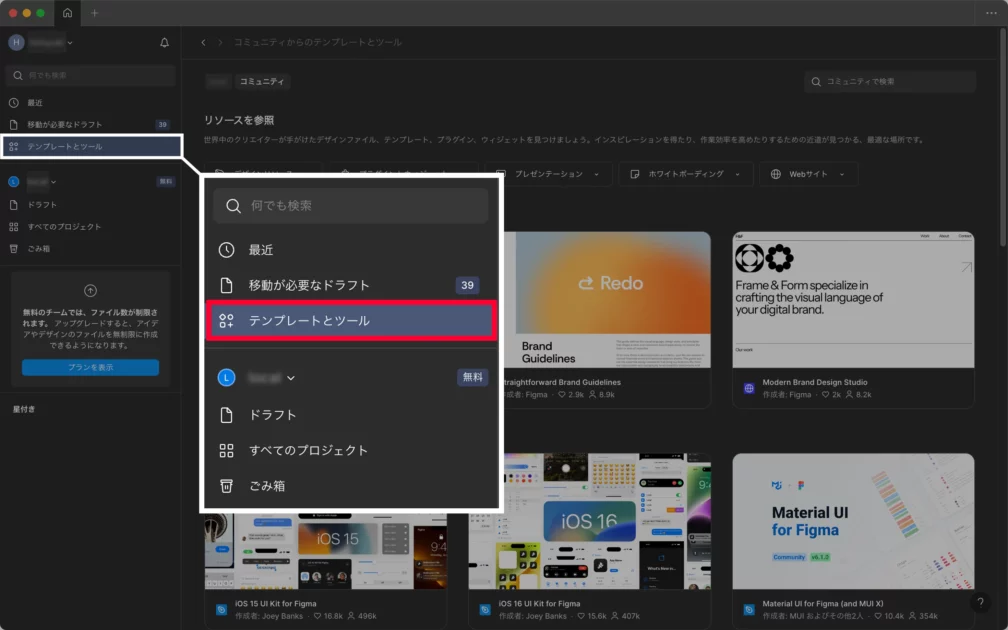Open notifications via the bell icon

165,43
